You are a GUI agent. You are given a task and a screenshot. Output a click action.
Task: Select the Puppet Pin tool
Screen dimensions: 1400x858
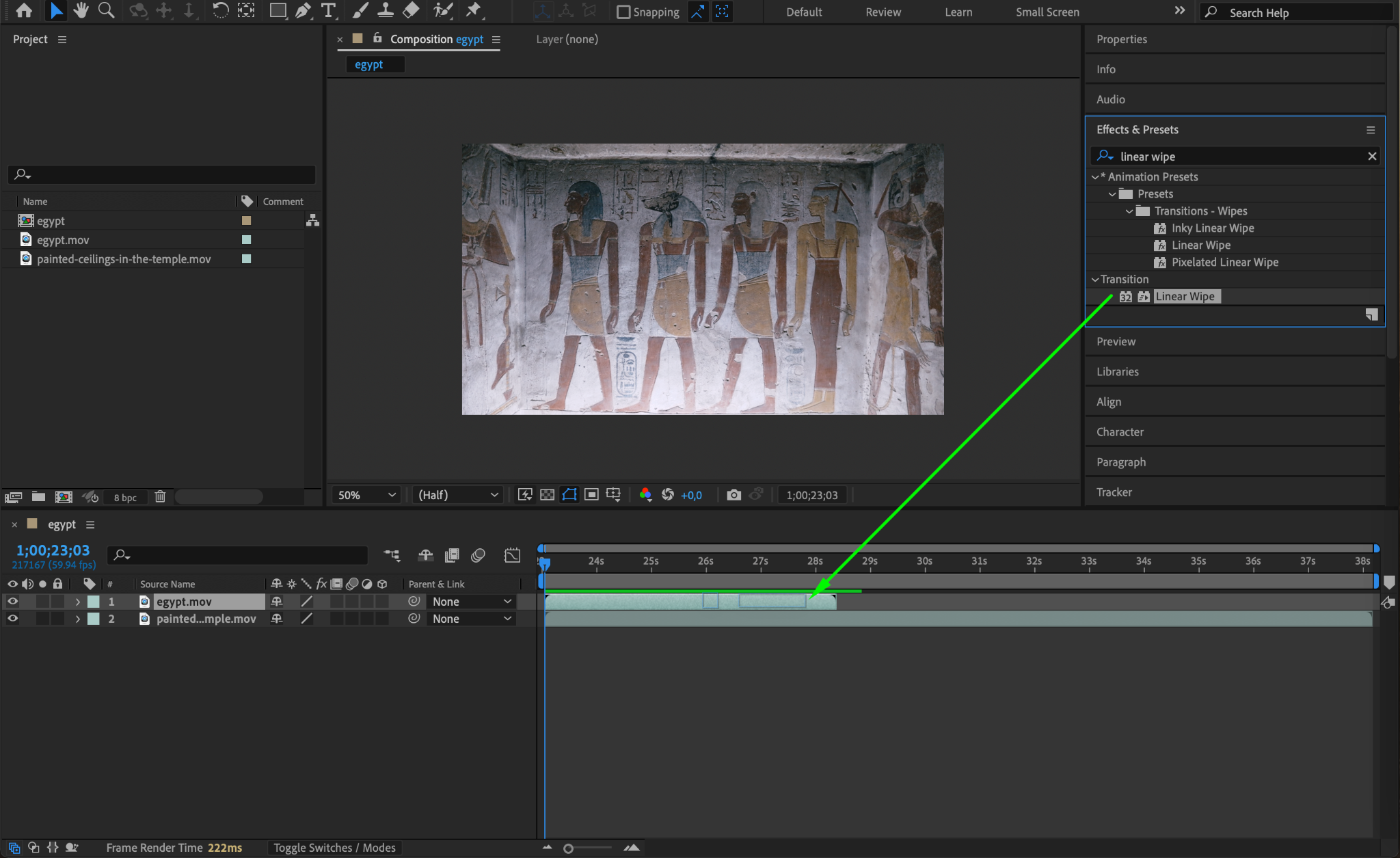pyautogui.click(x=473, y=10)
